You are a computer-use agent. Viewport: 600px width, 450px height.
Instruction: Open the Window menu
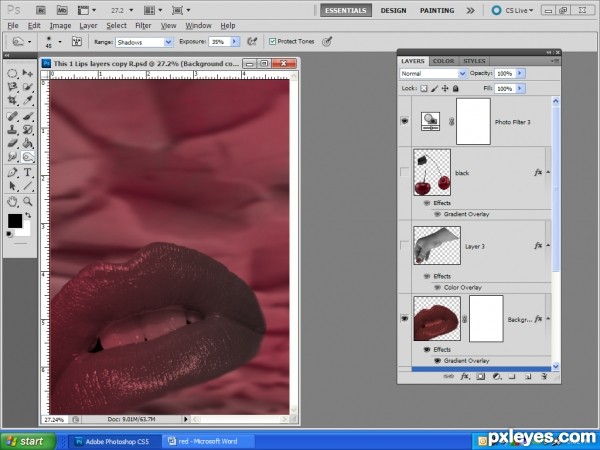coord(198,26)
